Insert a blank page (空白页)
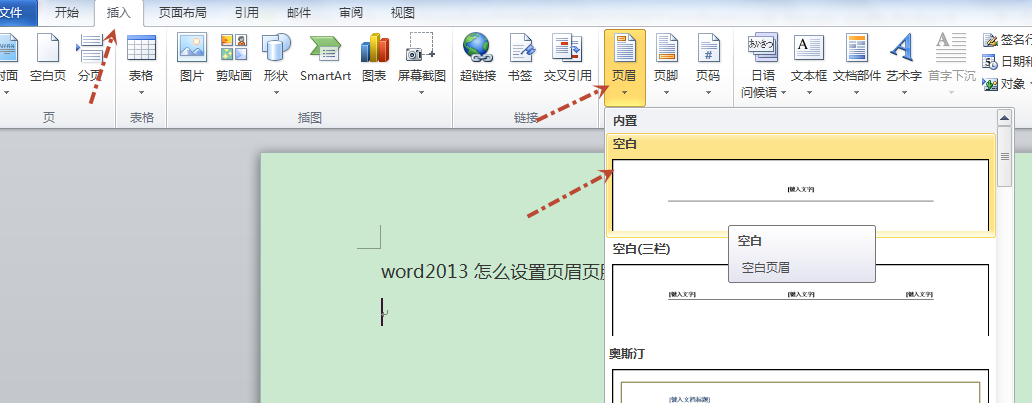The image size is (1032, 403). point(48,59)
